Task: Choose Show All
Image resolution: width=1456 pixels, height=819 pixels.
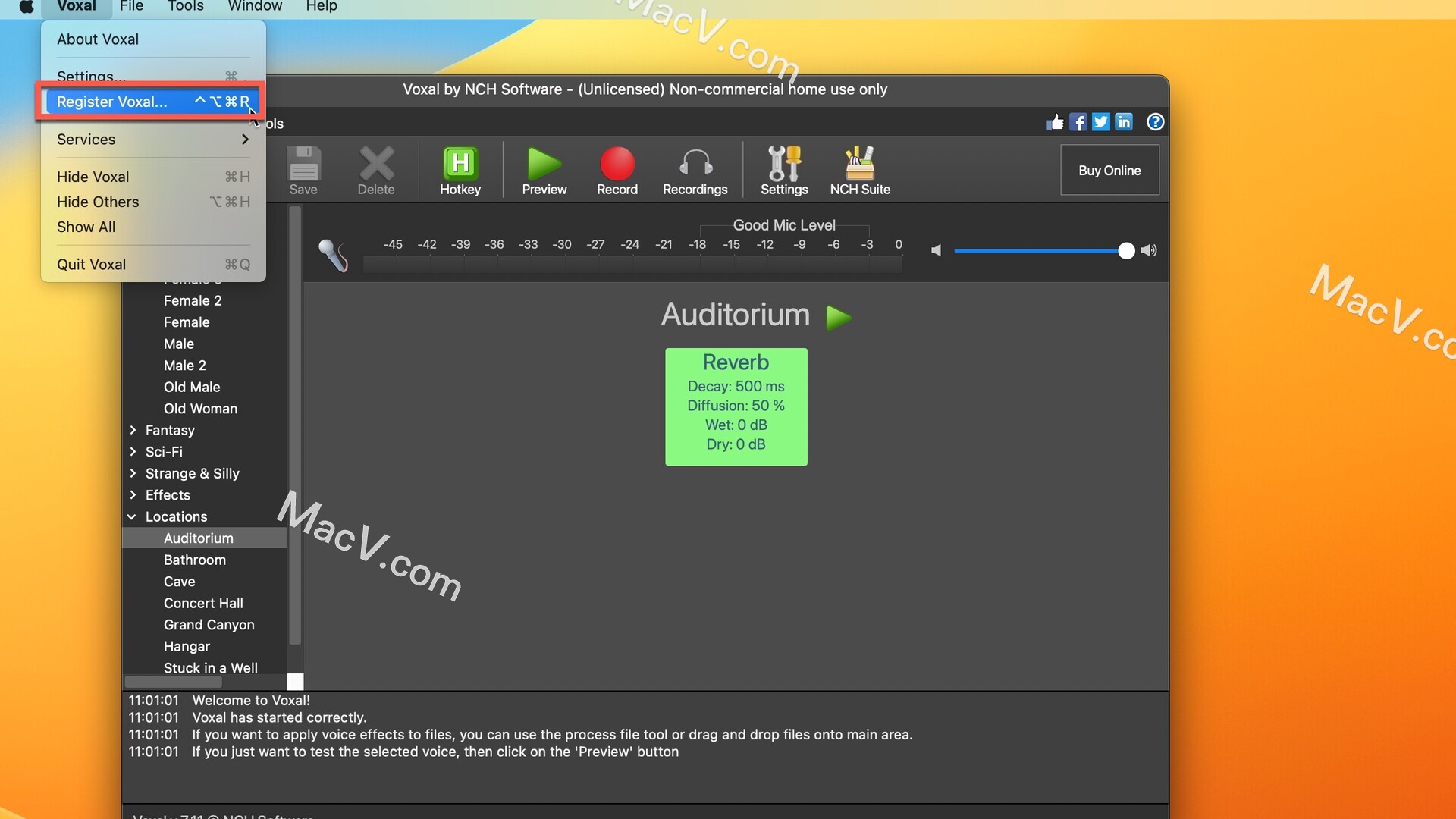Action: tap(153, 227)
